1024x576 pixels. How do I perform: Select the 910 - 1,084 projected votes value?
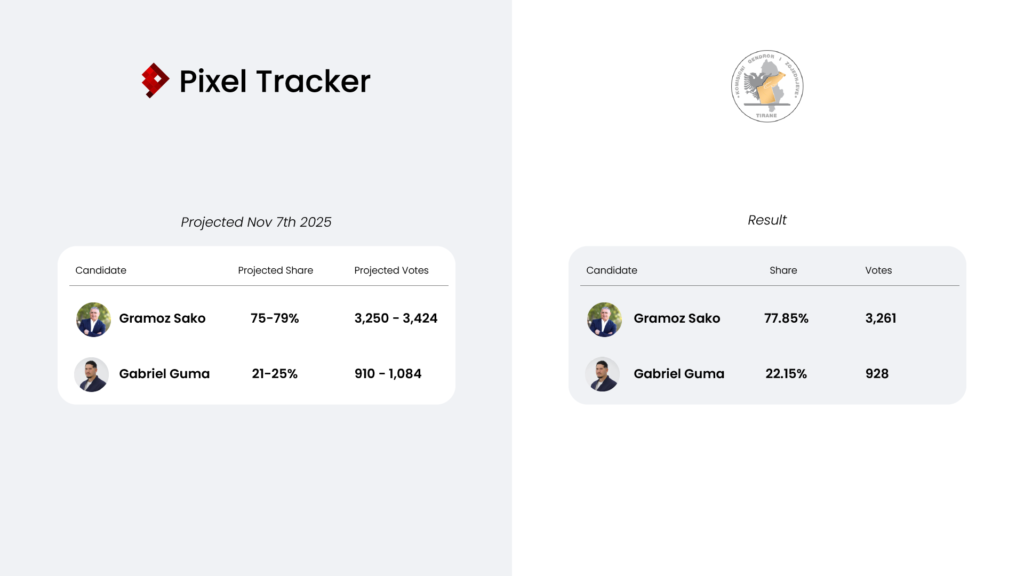[x=388, y=374]
